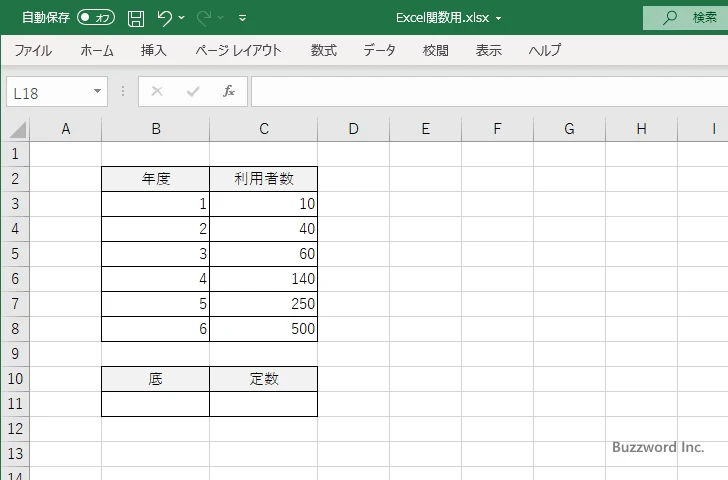Viewport: 728px width, 480px height.
Task: Select column F header
Action: coord(497,129)
